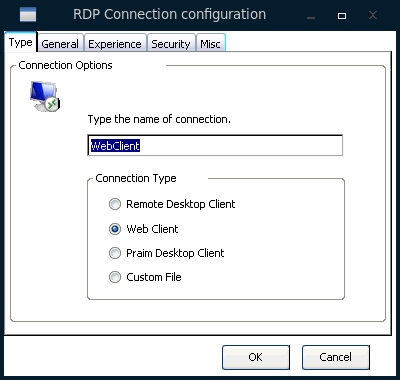Click the connection name field with WebClient
This screenshot has height=380, width=400.
click(215, 145)
